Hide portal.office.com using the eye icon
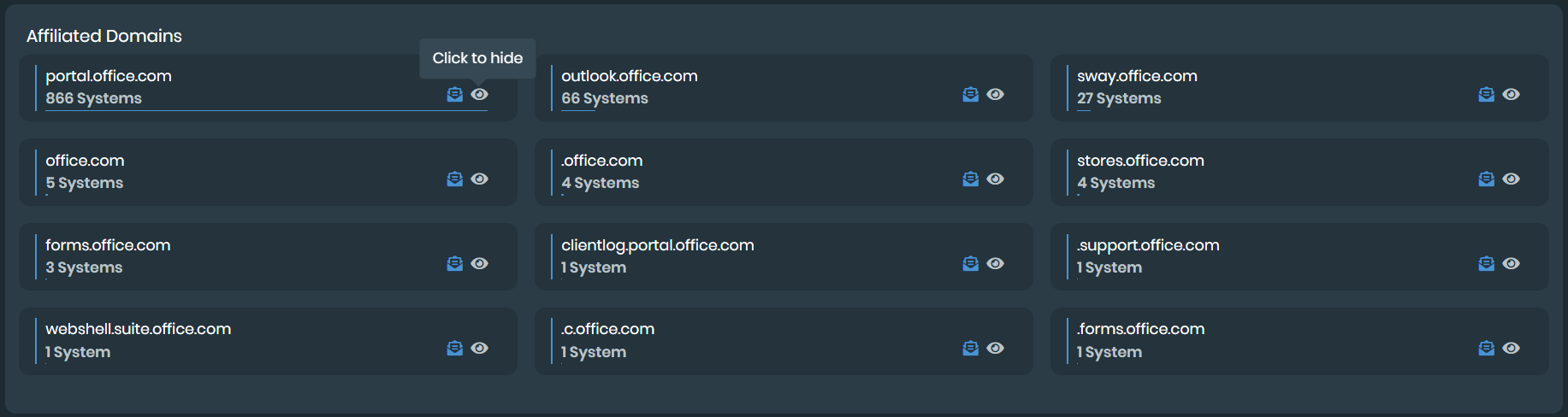Image resolution: width=1568 pixels, height=417 pixels. [x=480, y=94]
